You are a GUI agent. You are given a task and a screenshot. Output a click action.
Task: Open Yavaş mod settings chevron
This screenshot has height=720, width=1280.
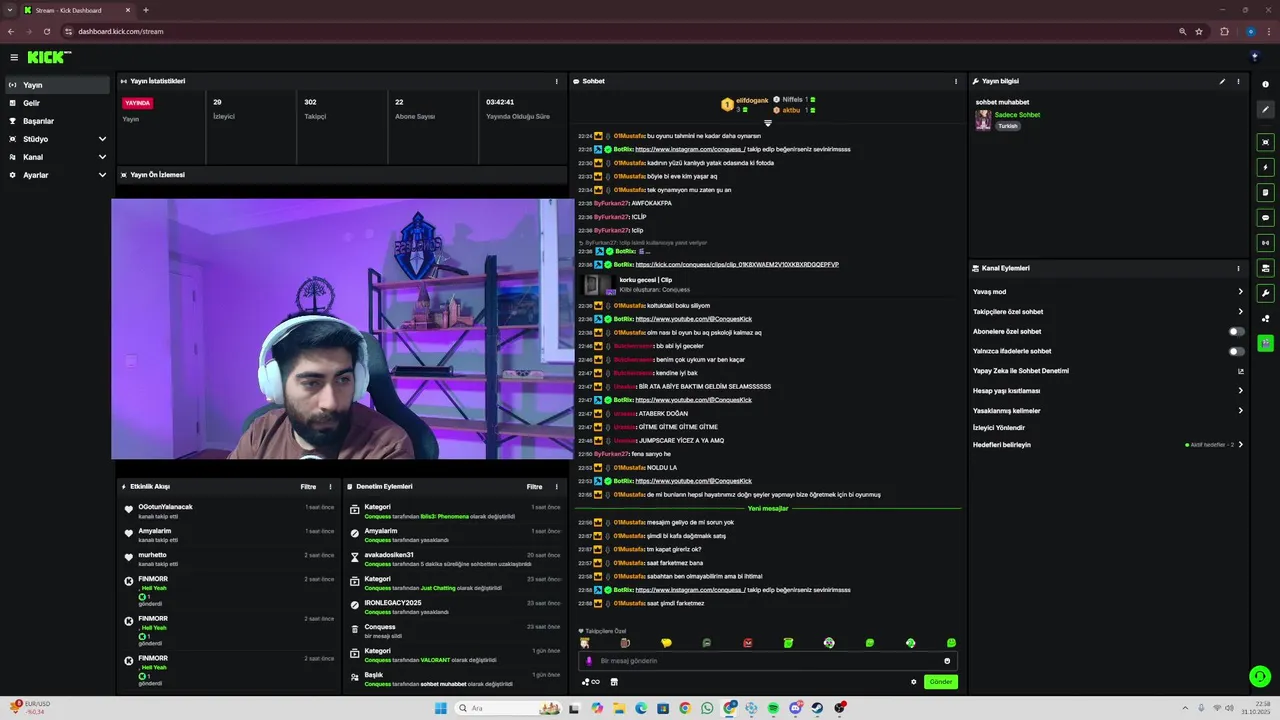pyautogui.click(x=1241, y=292)
